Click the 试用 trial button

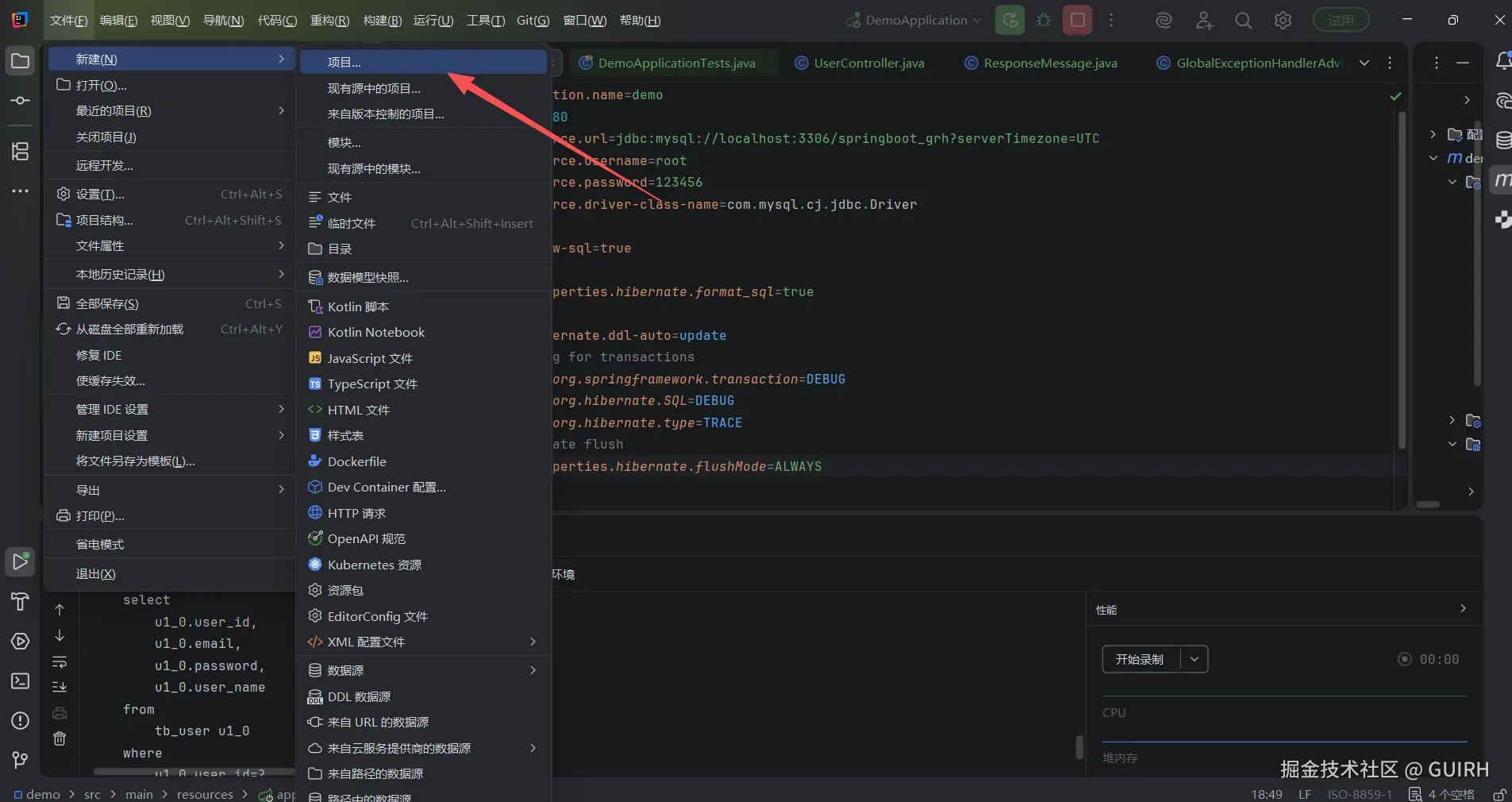pos(1341,20)
